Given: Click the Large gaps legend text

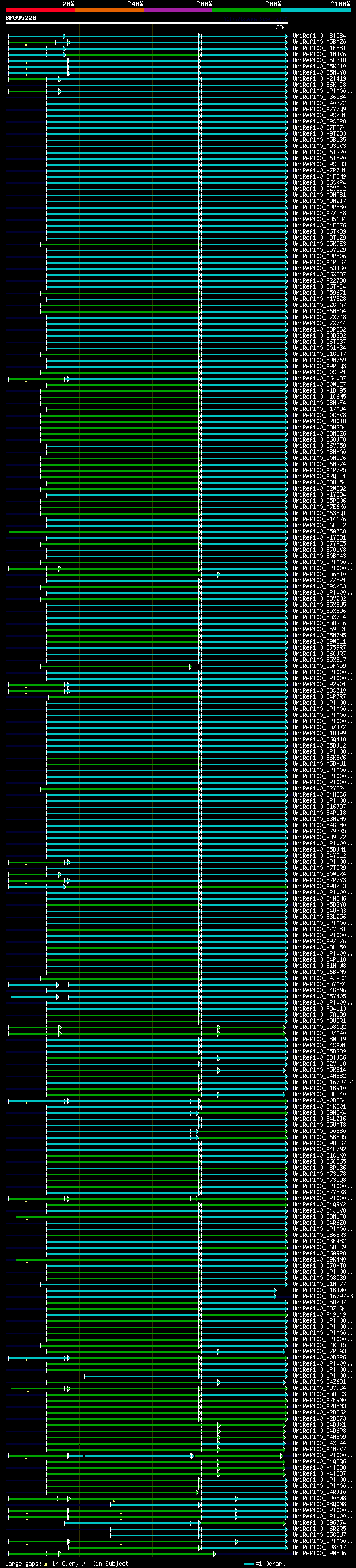Looking at the screenshot, I should pos(24,1563).
